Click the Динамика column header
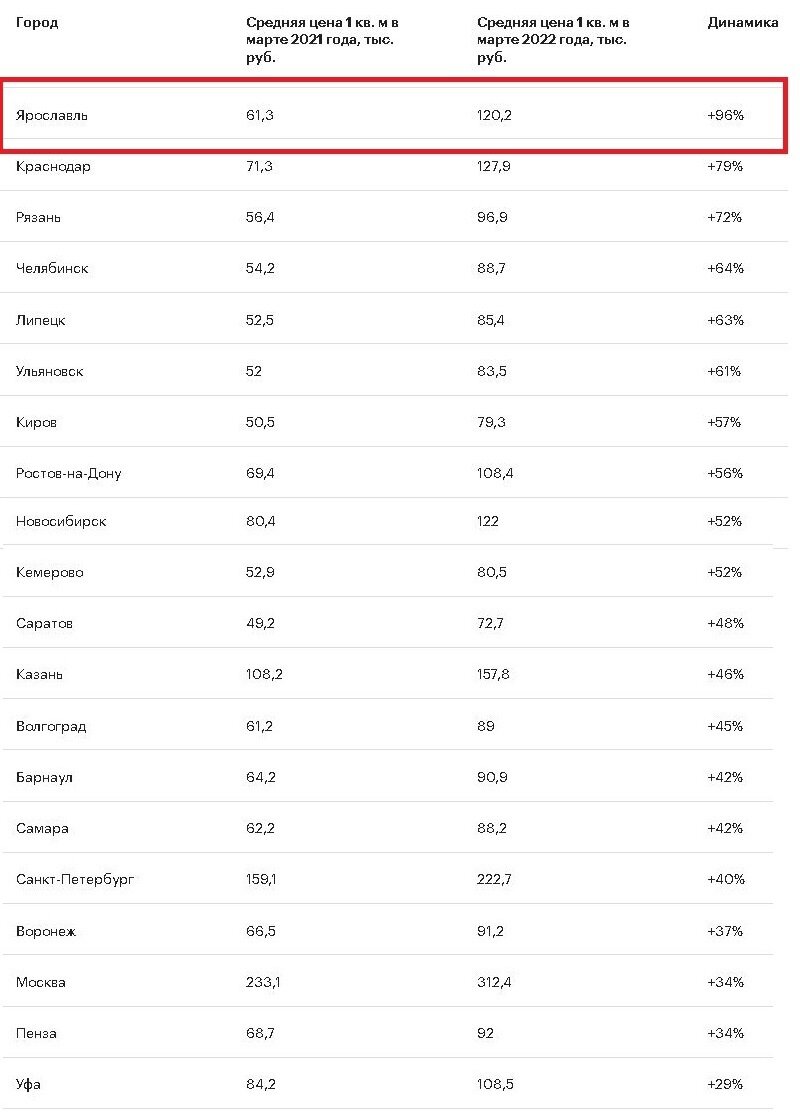800x1114 pixels. pyautogui.click(x=742, y=23)
